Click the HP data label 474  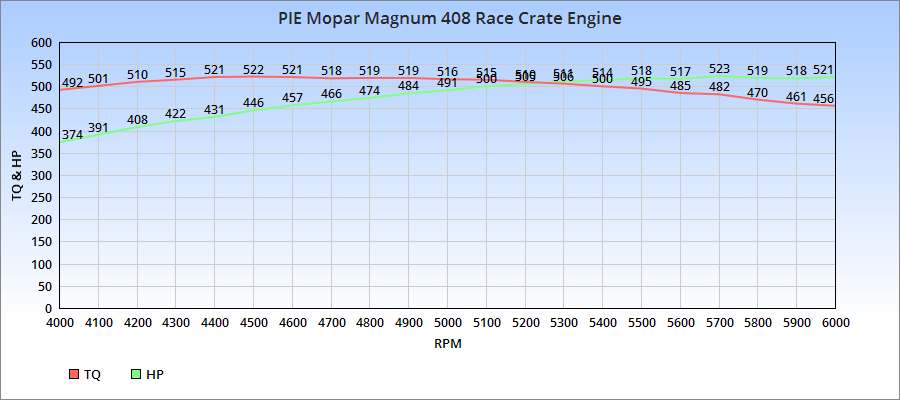[x=370, y=91]
